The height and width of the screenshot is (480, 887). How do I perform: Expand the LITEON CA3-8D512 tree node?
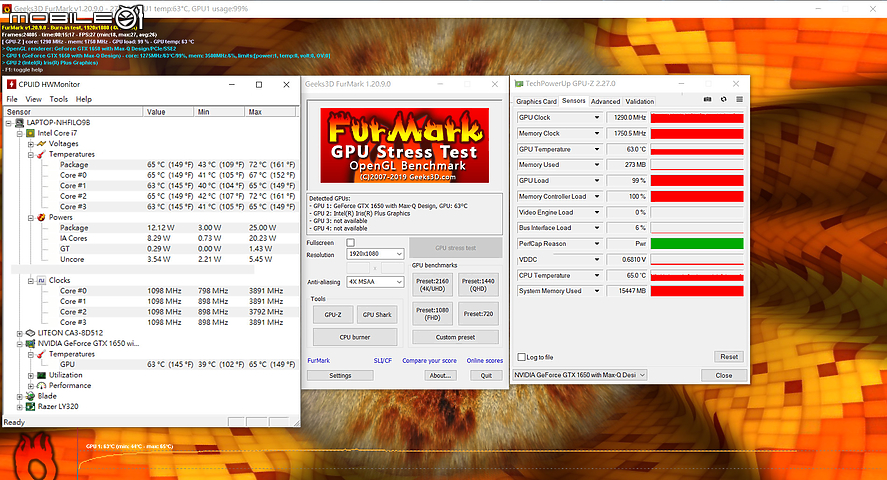point(20,333)
